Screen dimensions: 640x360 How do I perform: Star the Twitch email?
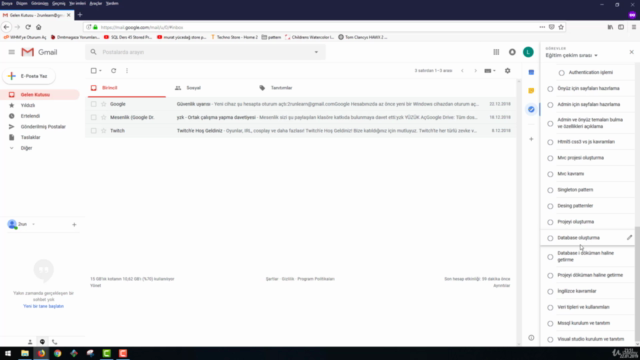104,131
